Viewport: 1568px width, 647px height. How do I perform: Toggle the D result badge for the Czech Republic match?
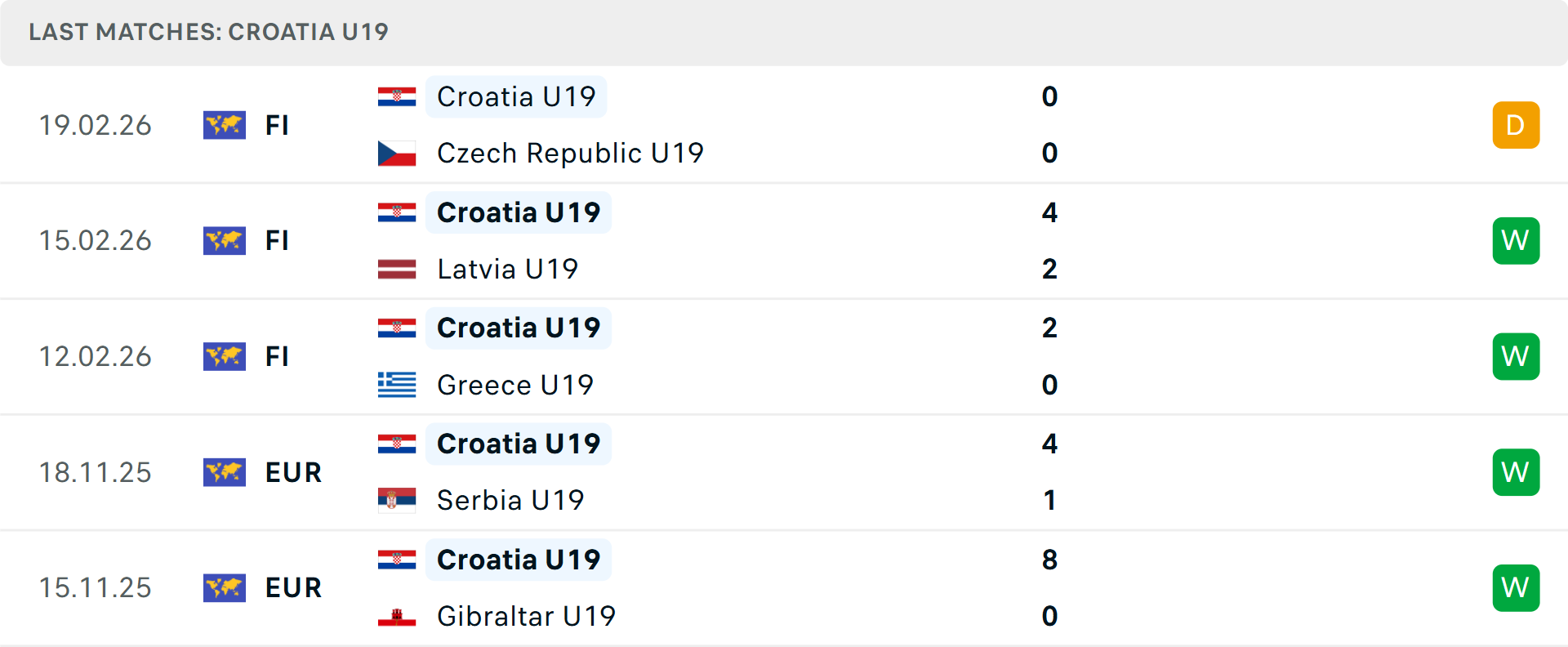coord(1516,125)
